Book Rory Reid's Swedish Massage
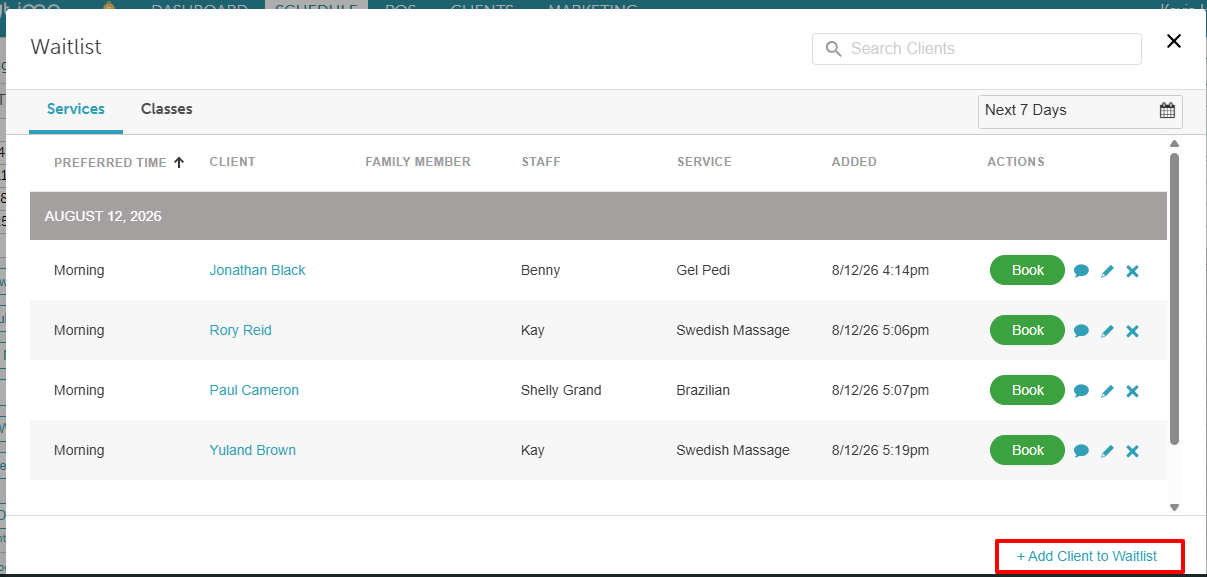The width and height of the screenshot is (1207, 577). (x=1027, y=330)
